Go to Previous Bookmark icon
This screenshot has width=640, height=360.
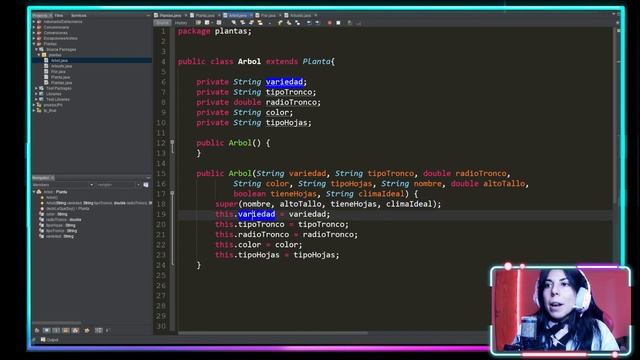coord(280,23)
